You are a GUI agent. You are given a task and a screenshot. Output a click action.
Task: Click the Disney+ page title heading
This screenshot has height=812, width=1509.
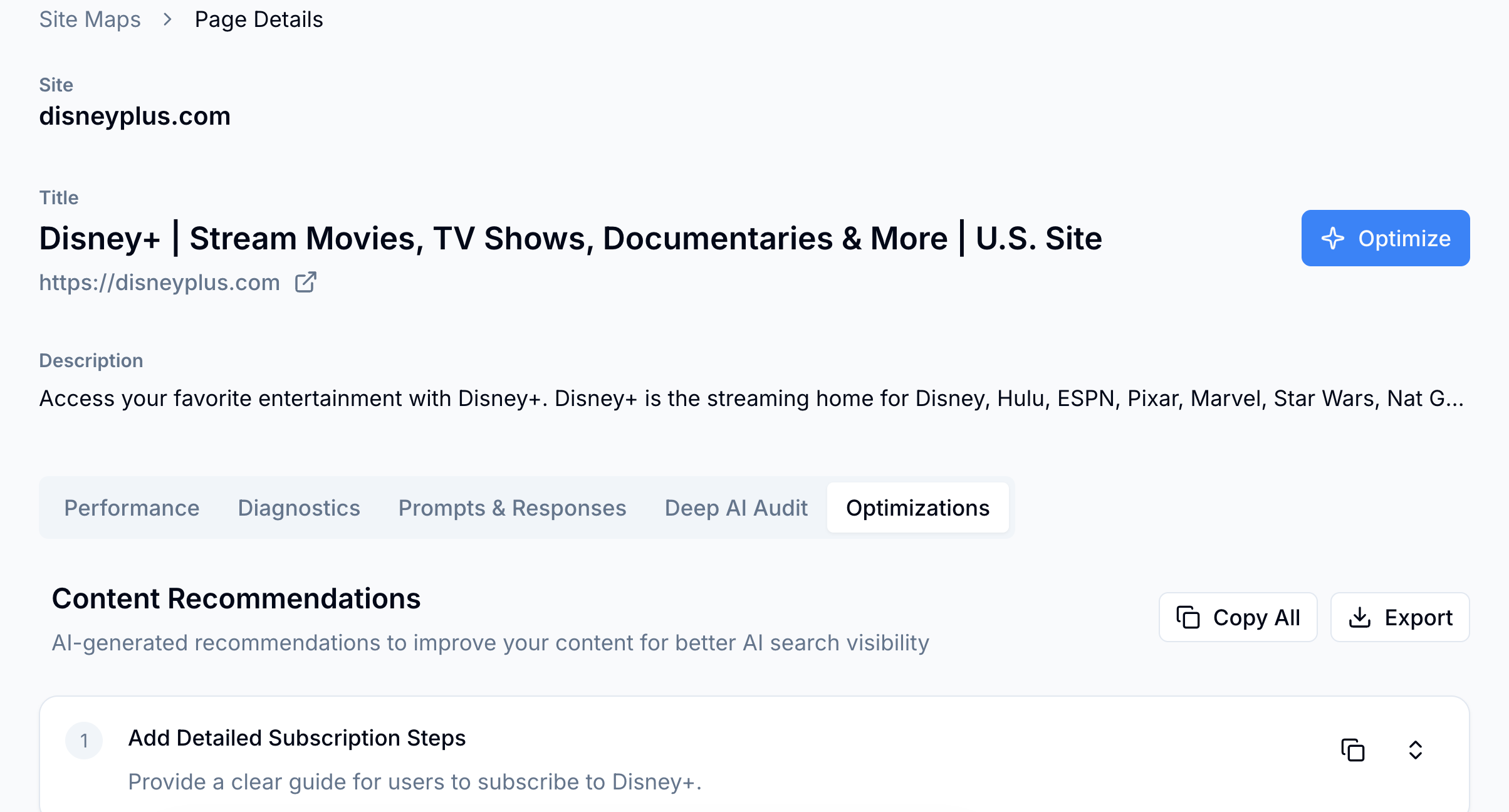570,238
